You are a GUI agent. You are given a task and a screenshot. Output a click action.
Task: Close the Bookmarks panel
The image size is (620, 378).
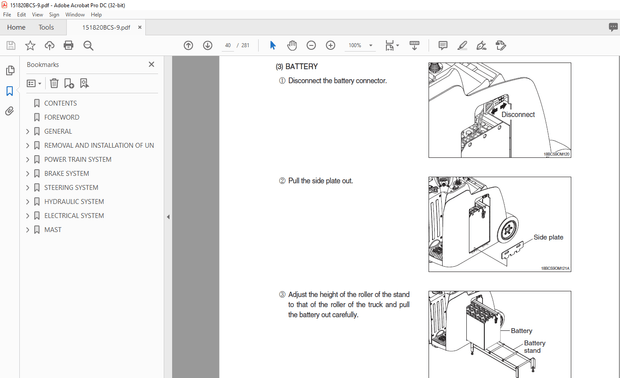point(151,64)
